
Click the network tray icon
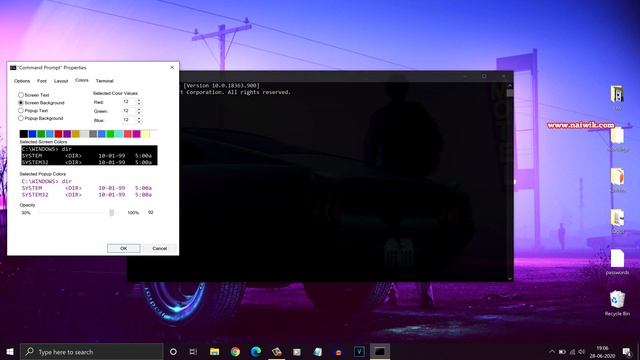click(572, 351)
